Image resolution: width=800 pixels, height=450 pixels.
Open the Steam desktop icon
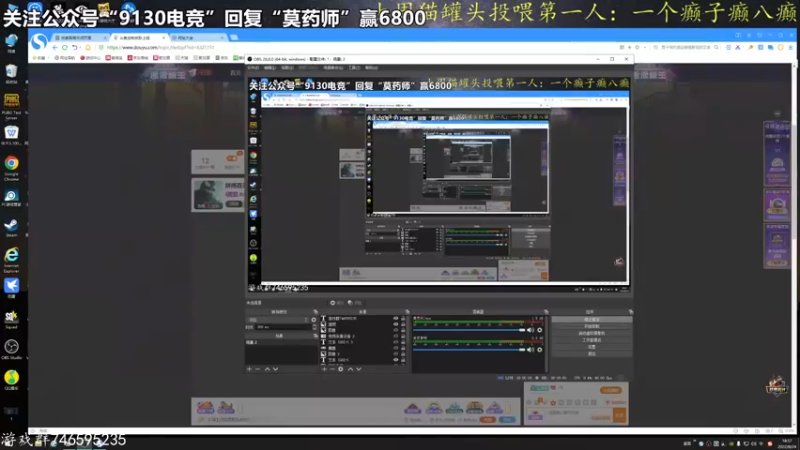(x=11, y=227)
